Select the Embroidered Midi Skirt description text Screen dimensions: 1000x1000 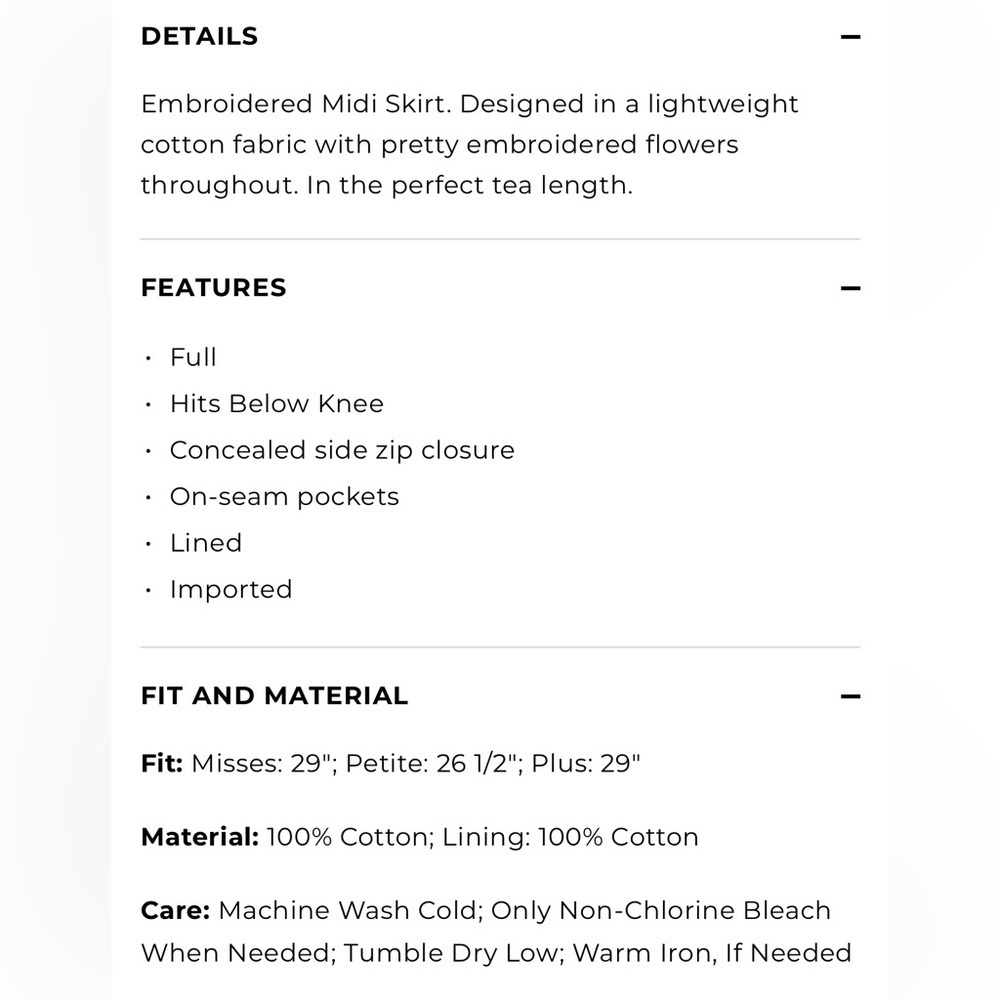[469, 145]
